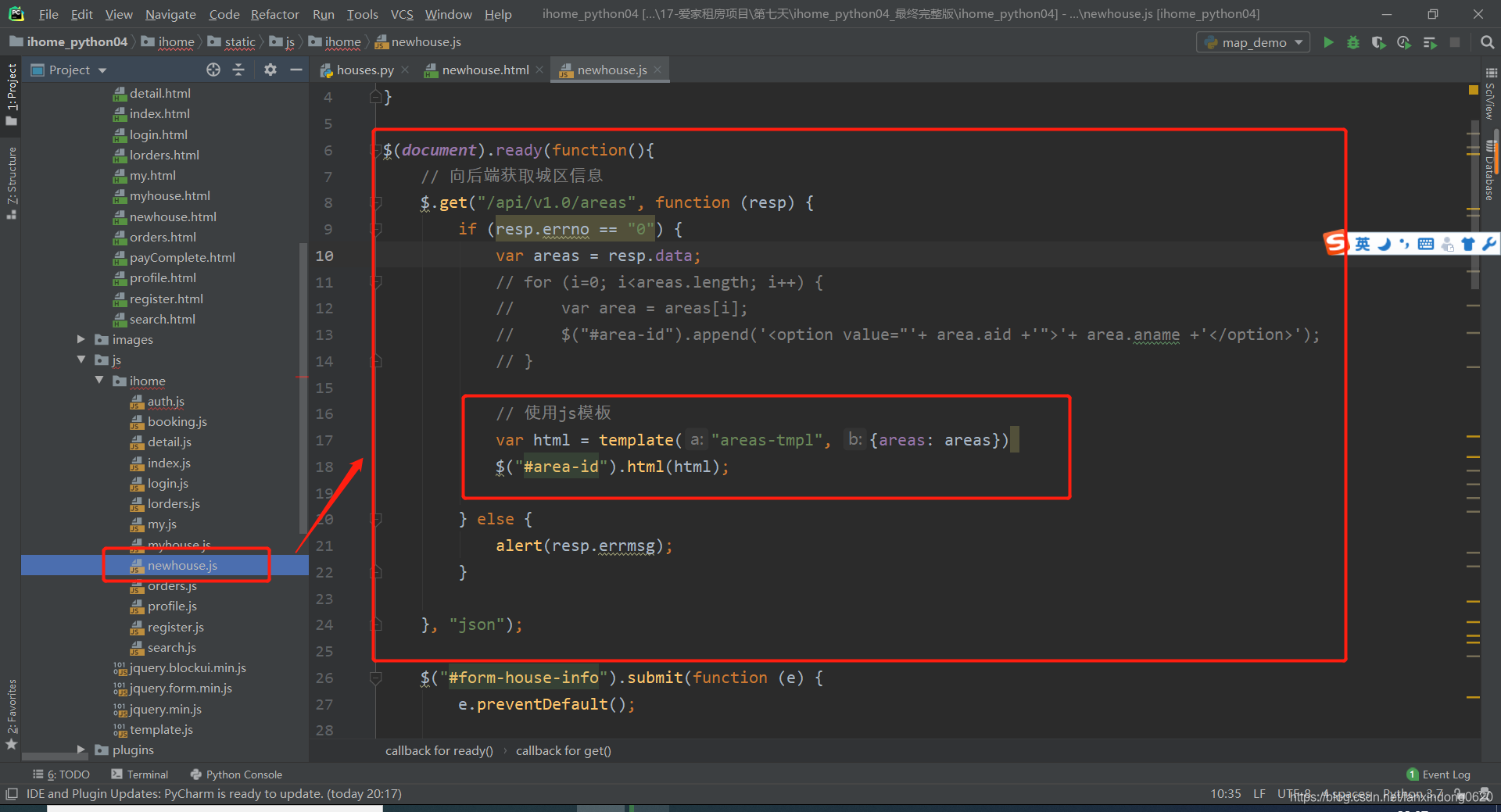Viewport: 1501px width, 812px height.
Task: Open the profiler run icon
Action: (1404, 42)
